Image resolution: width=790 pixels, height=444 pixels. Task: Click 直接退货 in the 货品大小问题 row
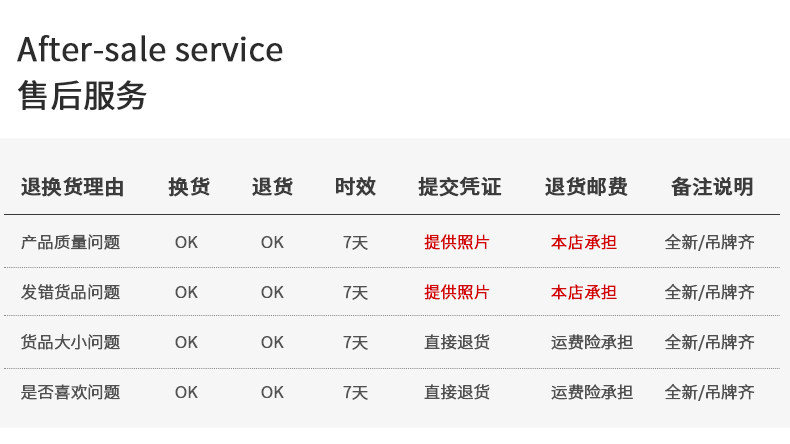[x=457, y=342]
